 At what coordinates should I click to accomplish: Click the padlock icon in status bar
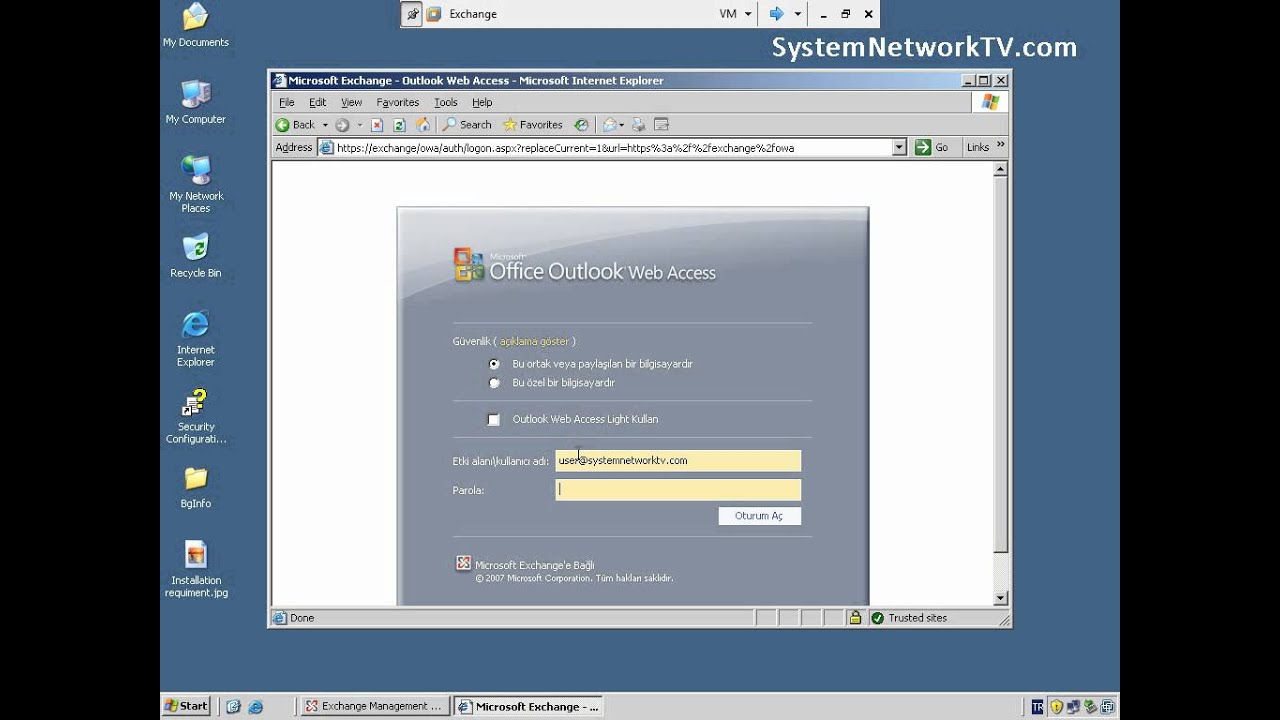(855, 618)
